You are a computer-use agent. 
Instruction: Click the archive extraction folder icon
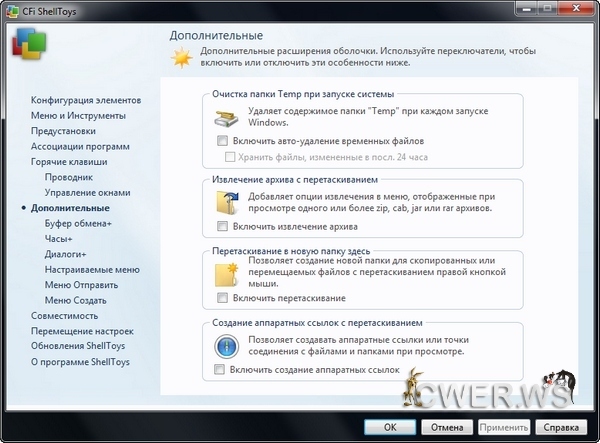pos(224,204)
